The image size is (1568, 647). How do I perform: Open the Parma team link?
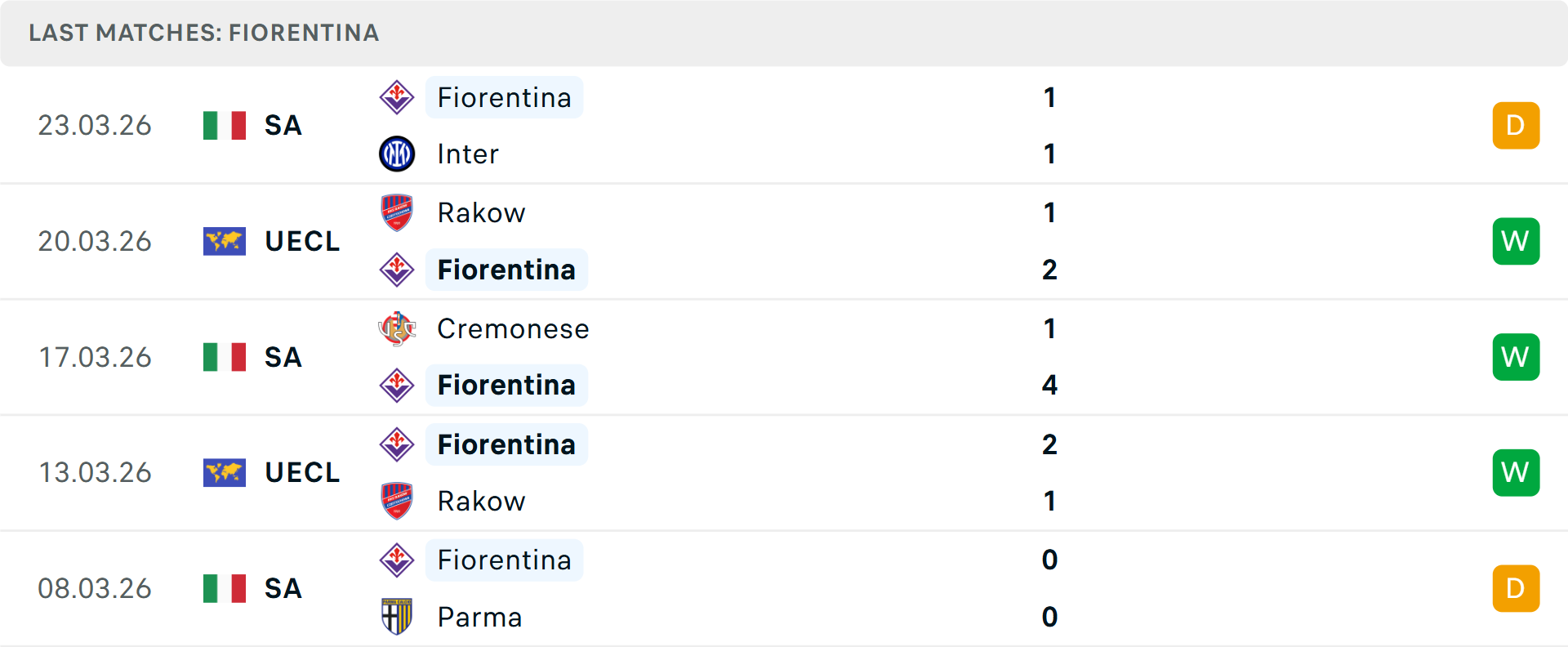coord(479,617)
